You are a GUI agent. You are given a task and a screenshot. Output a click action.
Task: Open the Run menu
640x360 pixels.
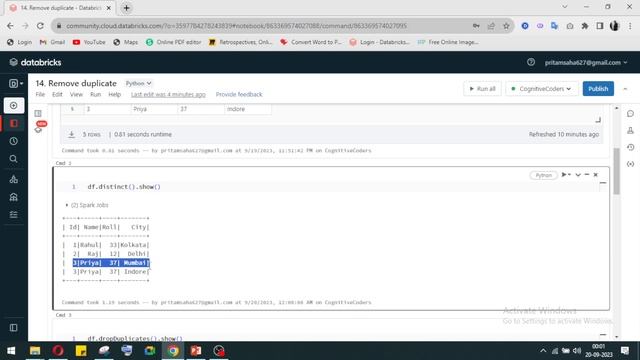[96, 94]
